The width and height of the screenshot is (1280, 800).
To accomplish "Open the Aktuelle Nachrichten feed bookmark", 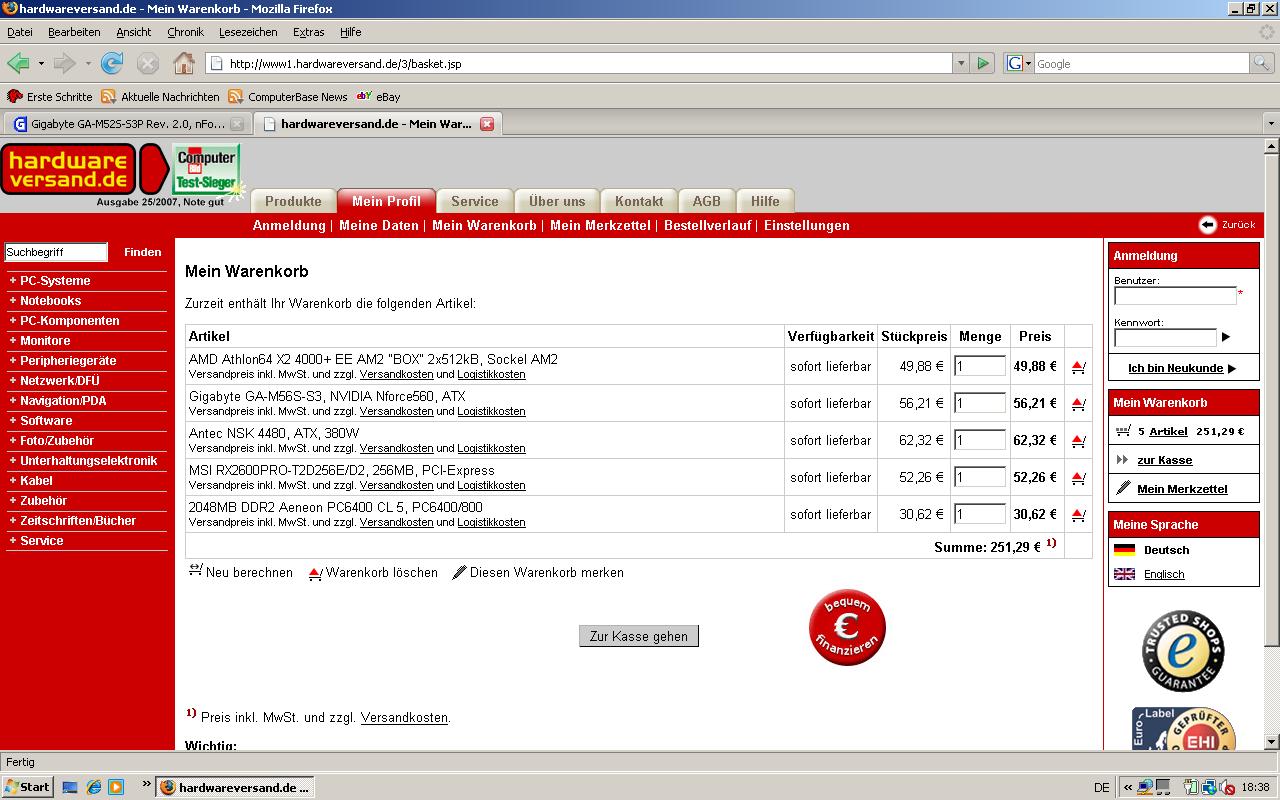I will 160,97.
